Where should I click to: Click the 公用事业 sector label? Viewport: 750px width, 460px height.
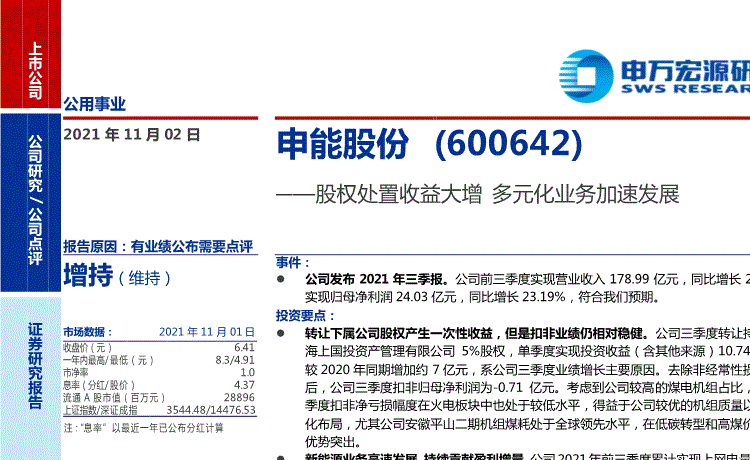pos(94,104)
